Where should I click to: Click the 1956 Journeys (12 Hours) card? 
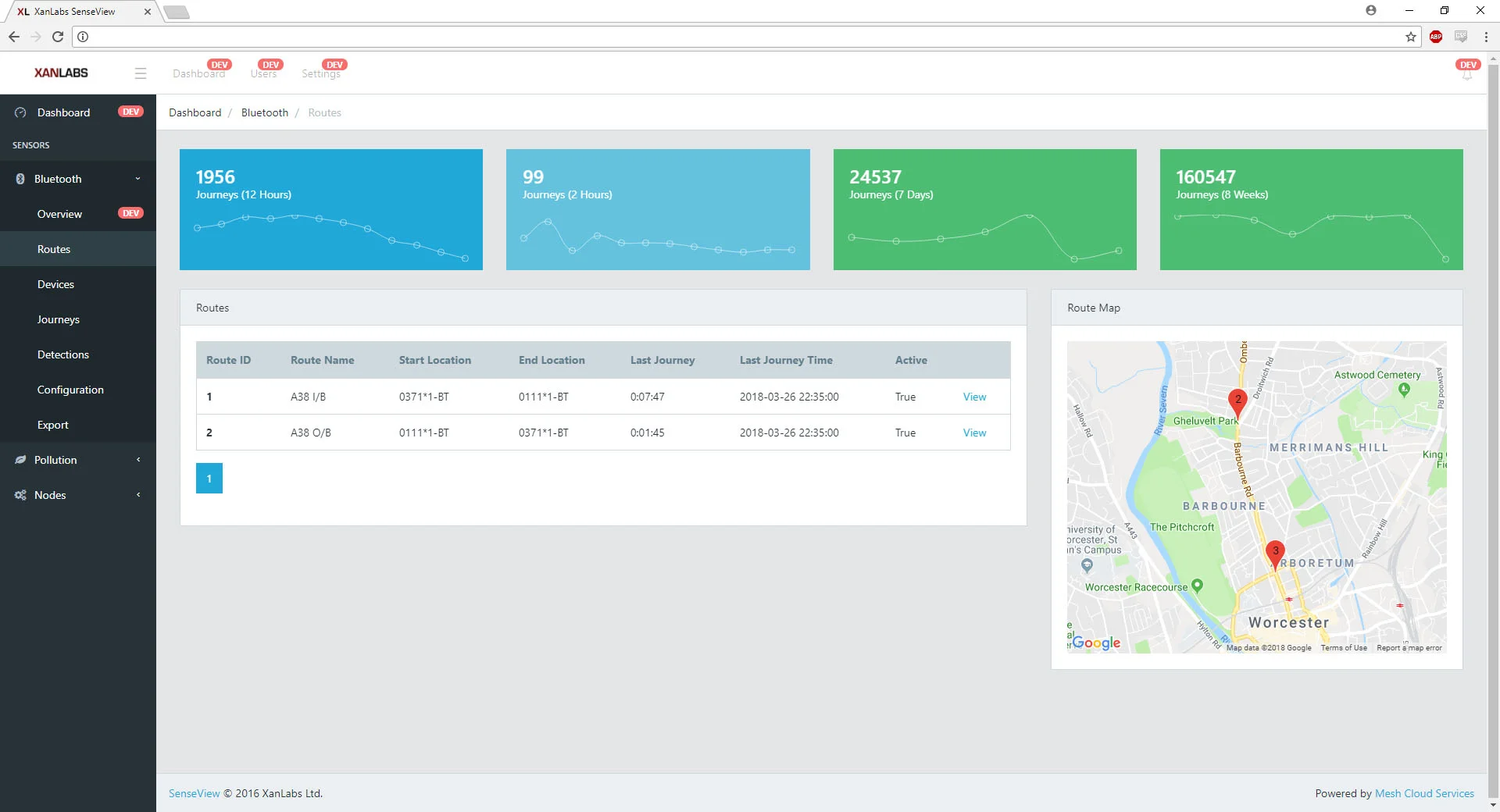[331, 209]
